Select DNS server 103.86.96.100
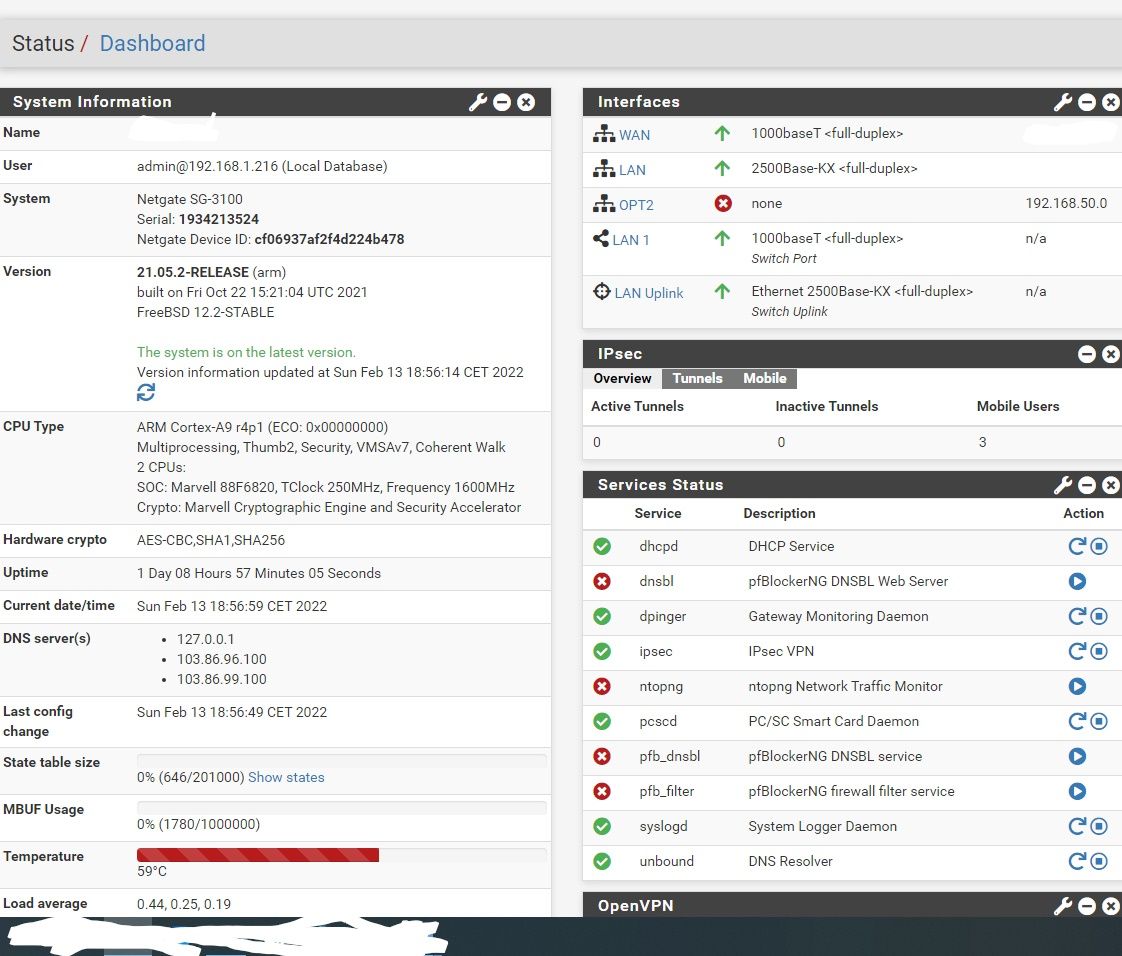 [222, 659]
